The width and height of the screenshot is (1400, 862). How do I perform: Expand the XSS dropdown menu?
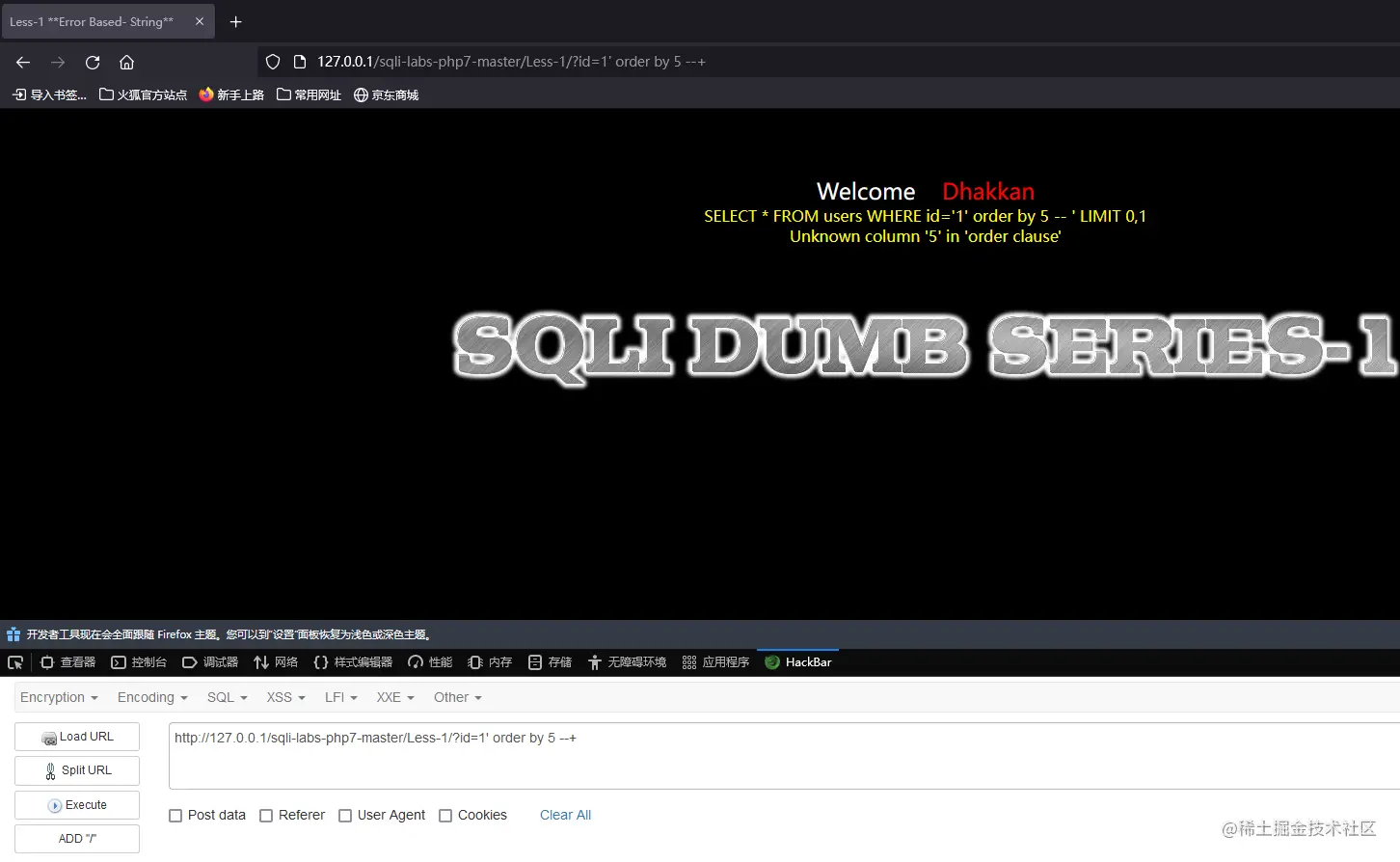[286, 697]
